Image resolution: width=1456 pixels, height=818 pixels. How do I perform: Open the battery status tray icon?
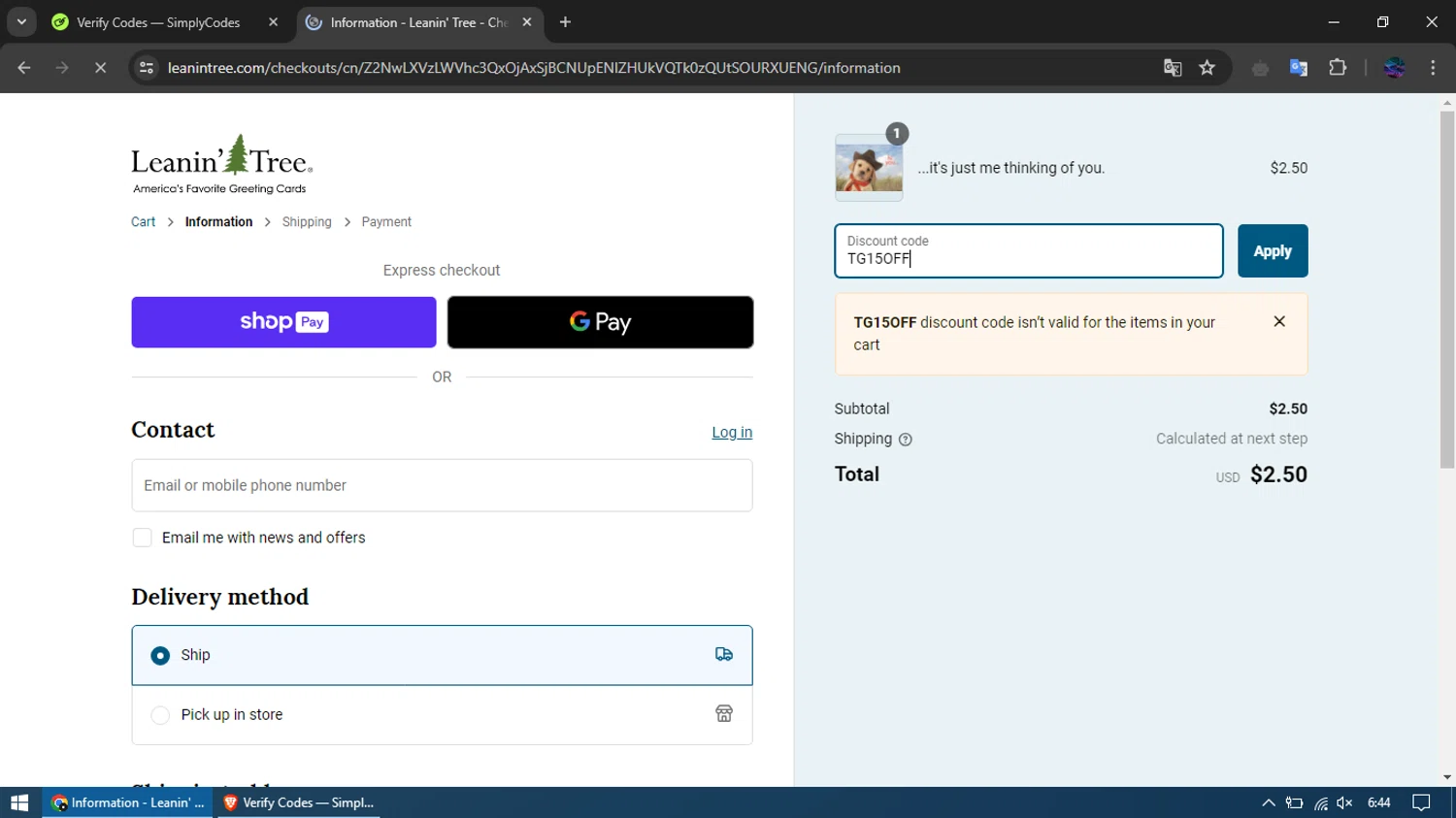(x=1295, y=802)
